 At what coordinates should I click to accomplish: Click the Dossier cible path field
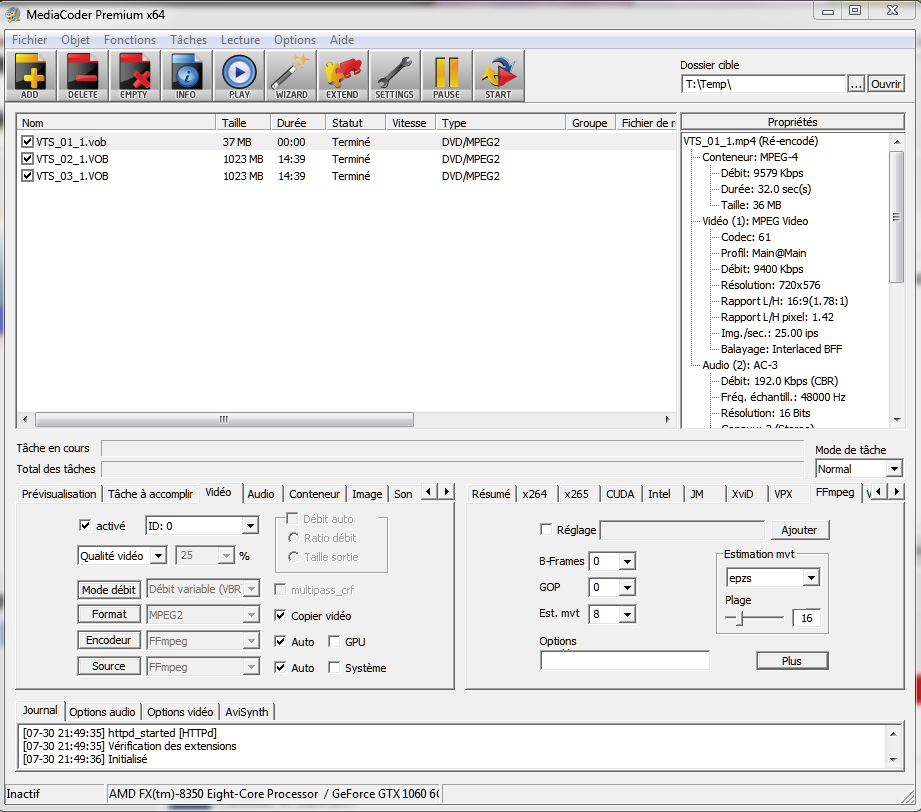point(763,84)
